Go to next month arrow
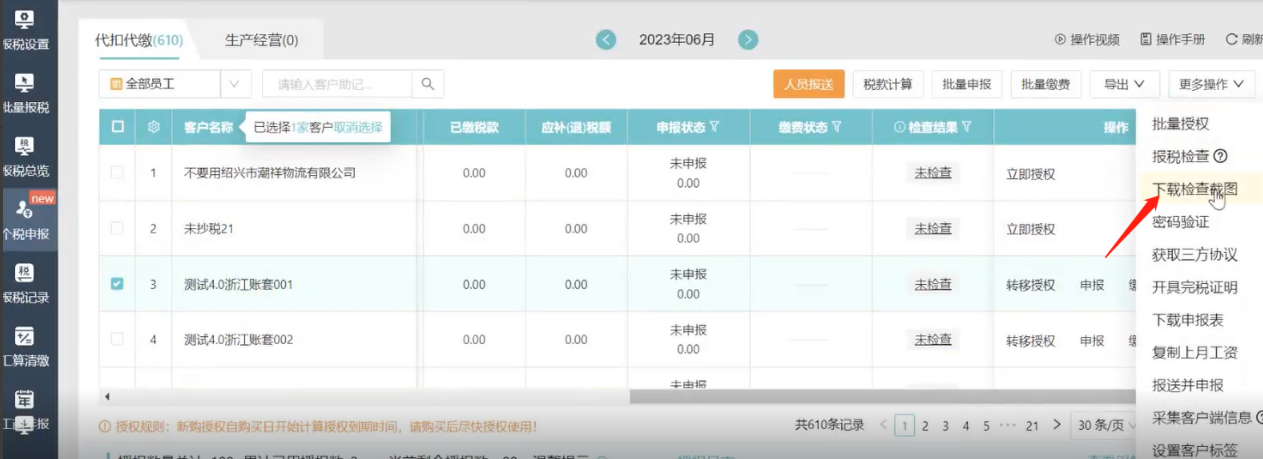This screenshot has width=1263, height=459. 748,40
